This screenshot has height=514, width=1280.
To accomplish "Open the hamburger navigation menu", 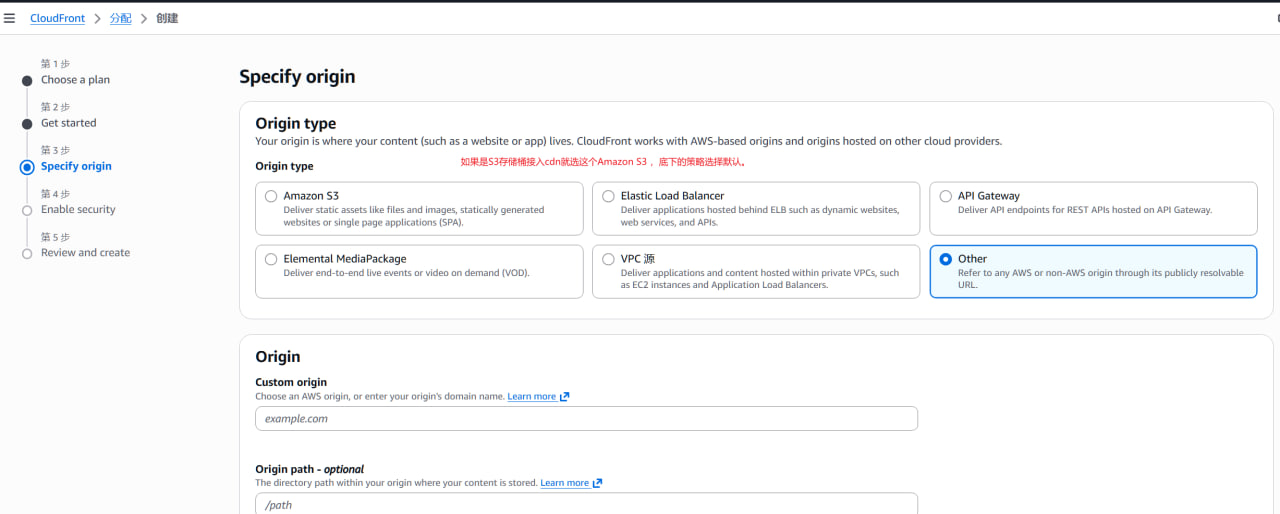I will [x=10, y=18].
